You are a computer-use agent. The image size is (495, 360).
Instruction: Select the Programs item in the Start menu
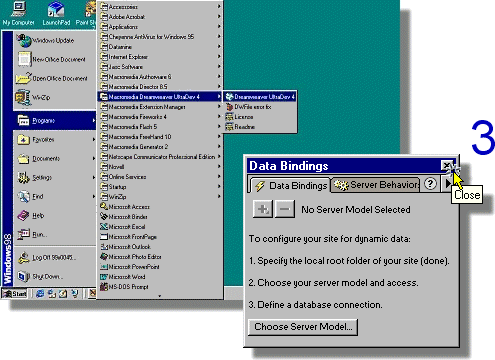pyautogui.click(x=54, y=120)
